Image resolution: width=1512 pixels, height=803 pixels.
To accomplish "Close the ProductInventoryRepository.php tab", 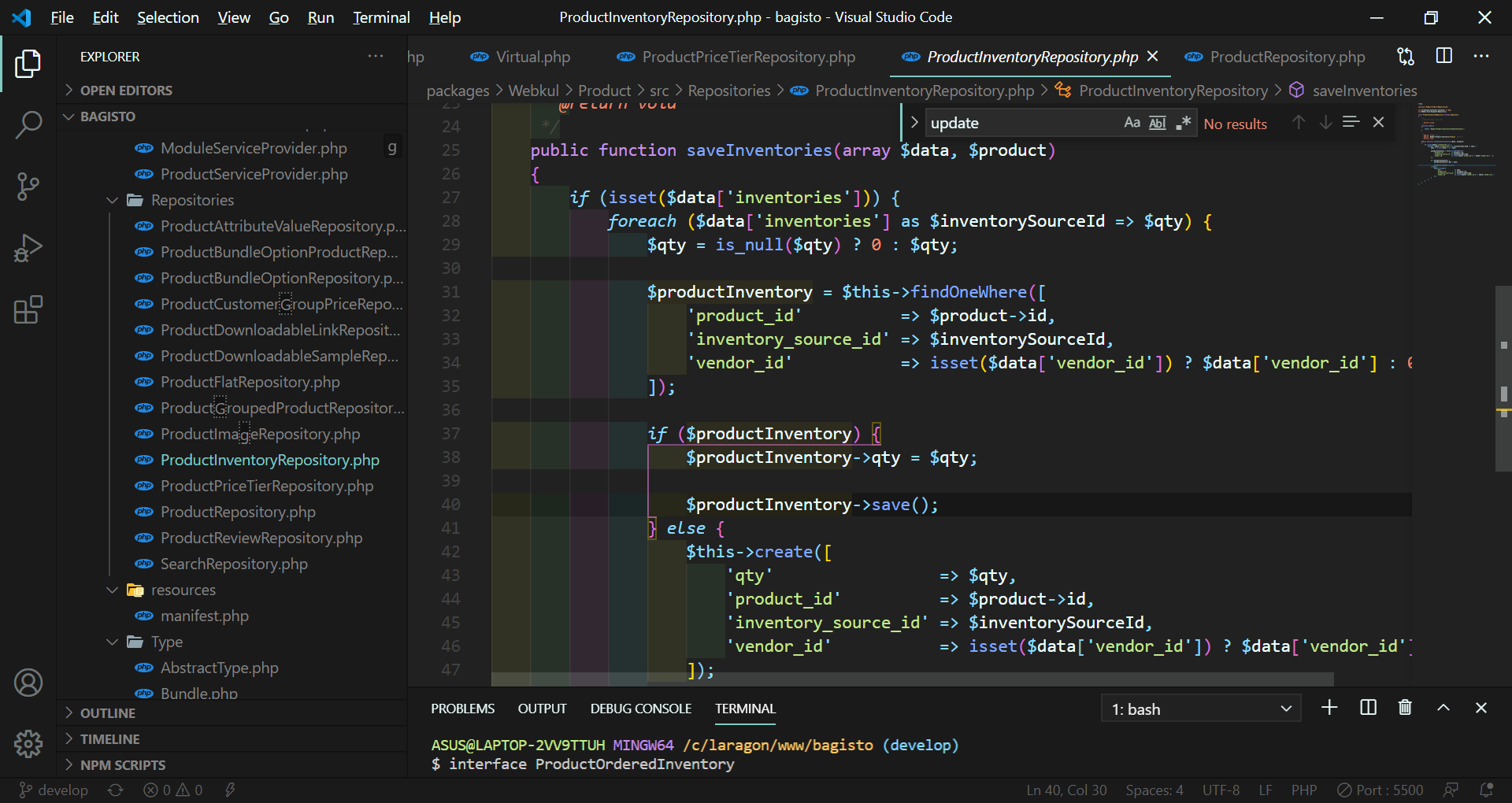I will coord(1153,57).
